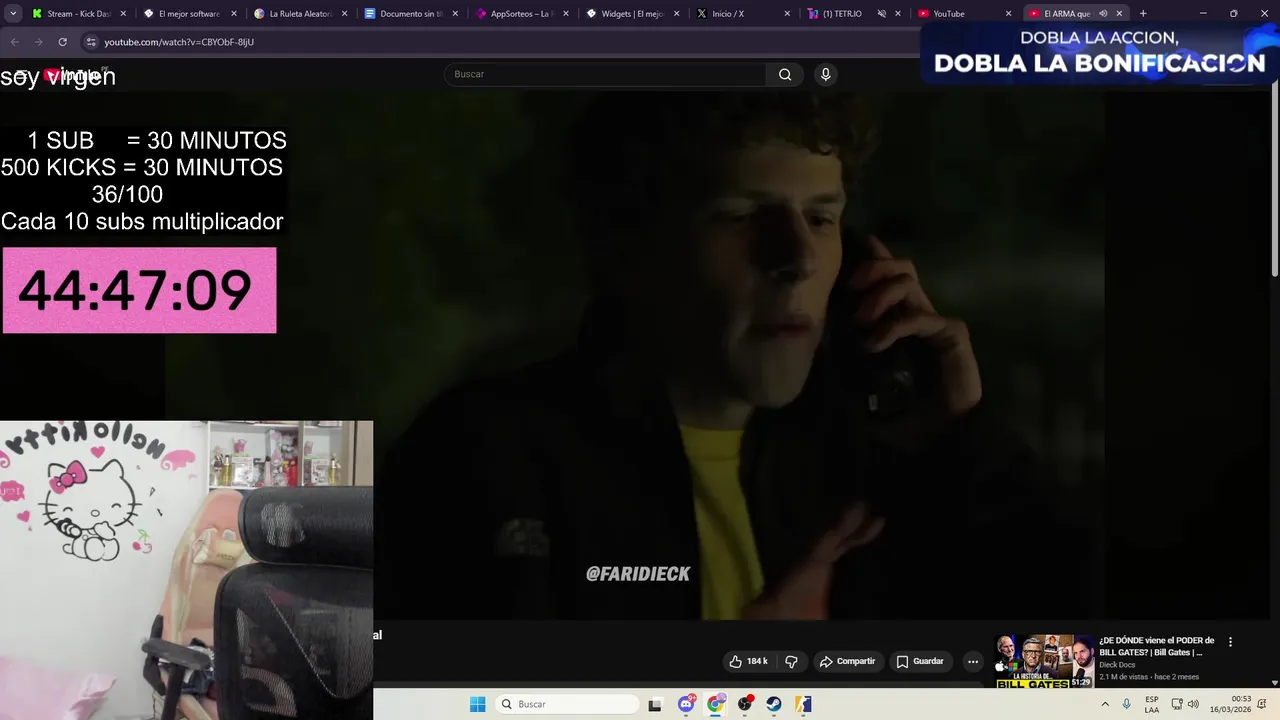
Task: Open the network status tray icon
Action: click(x=1177, y=704)
